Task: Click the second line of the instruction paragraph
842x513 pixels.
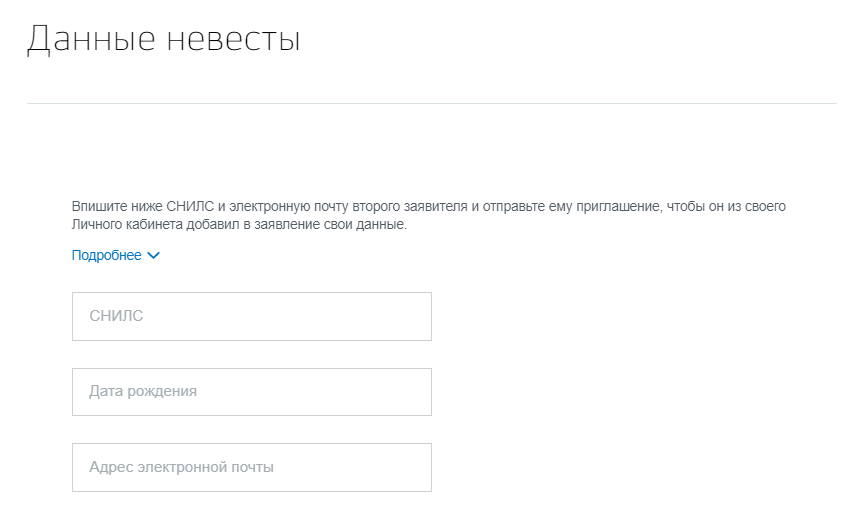Action: tap(239, 226)
